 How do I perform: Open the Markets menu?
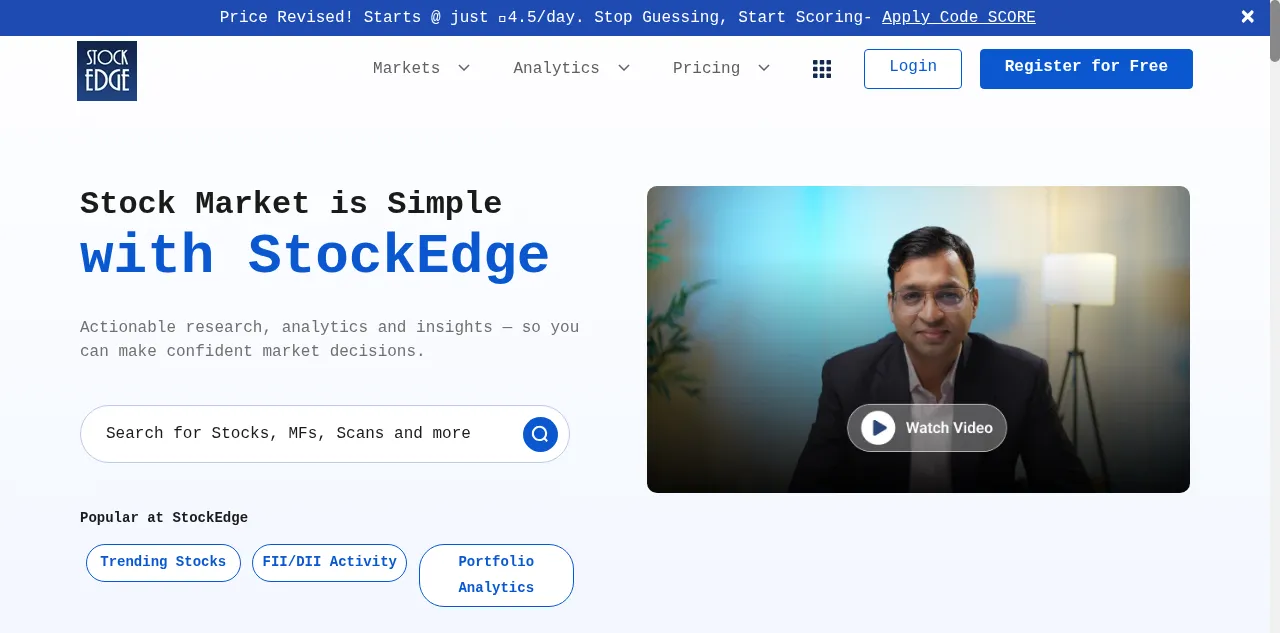coord(406,68)
